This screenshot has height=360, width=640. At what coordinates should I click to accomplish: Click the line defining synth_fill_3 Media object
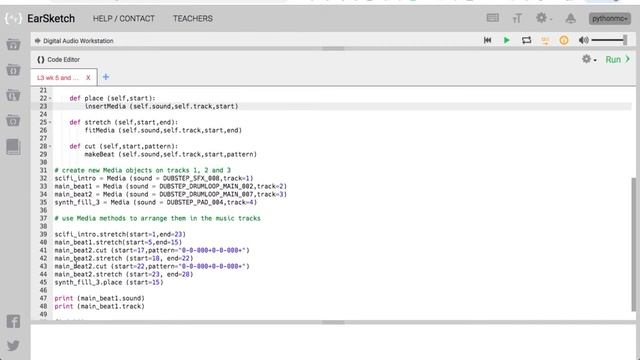pyautogui.click(x=156, y=202)
